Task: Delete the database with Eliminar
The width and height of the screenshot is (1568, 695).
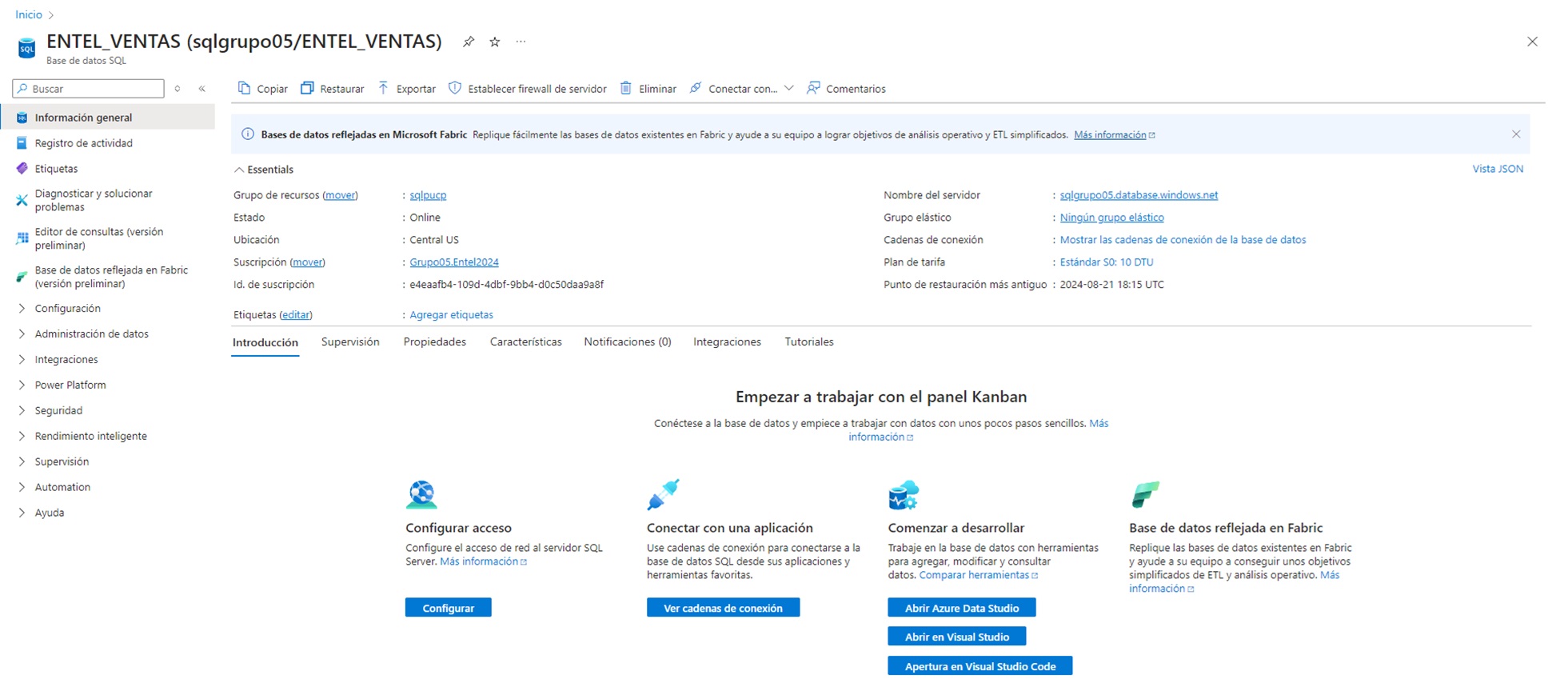Action: [648, 89]
